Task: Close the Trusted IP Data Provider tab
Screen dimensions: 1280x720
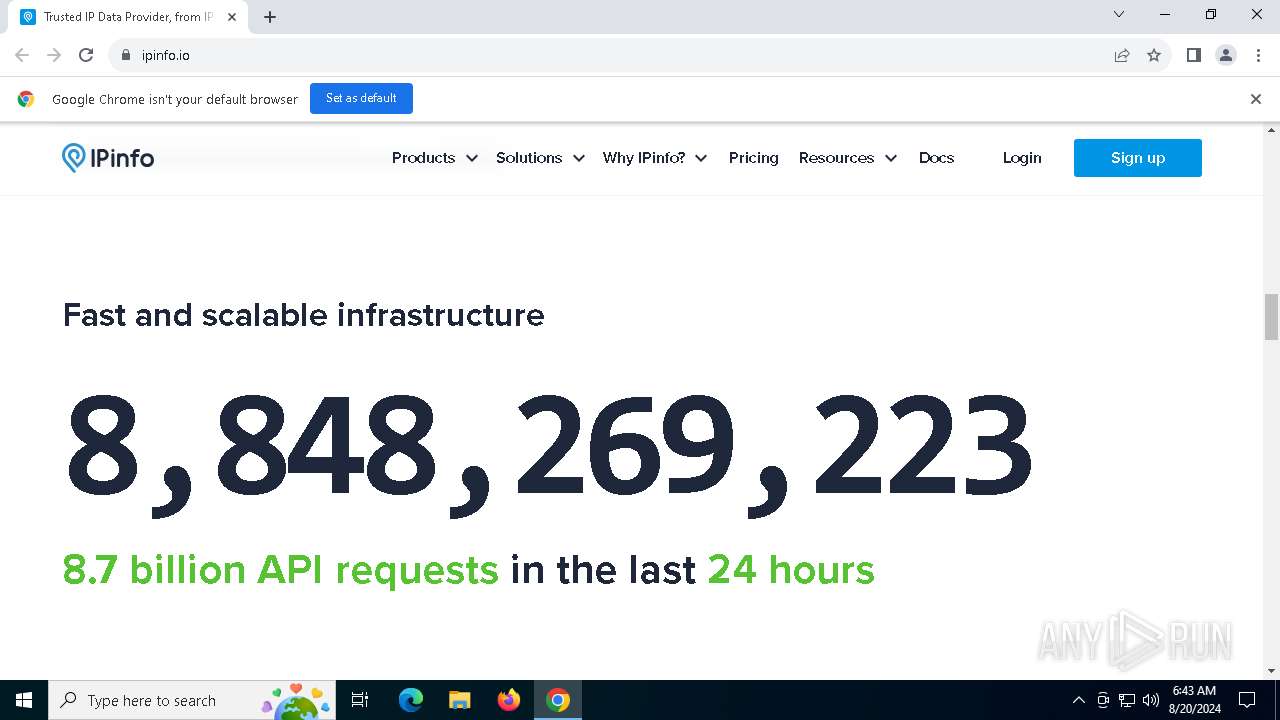Action: coord(232,17)
